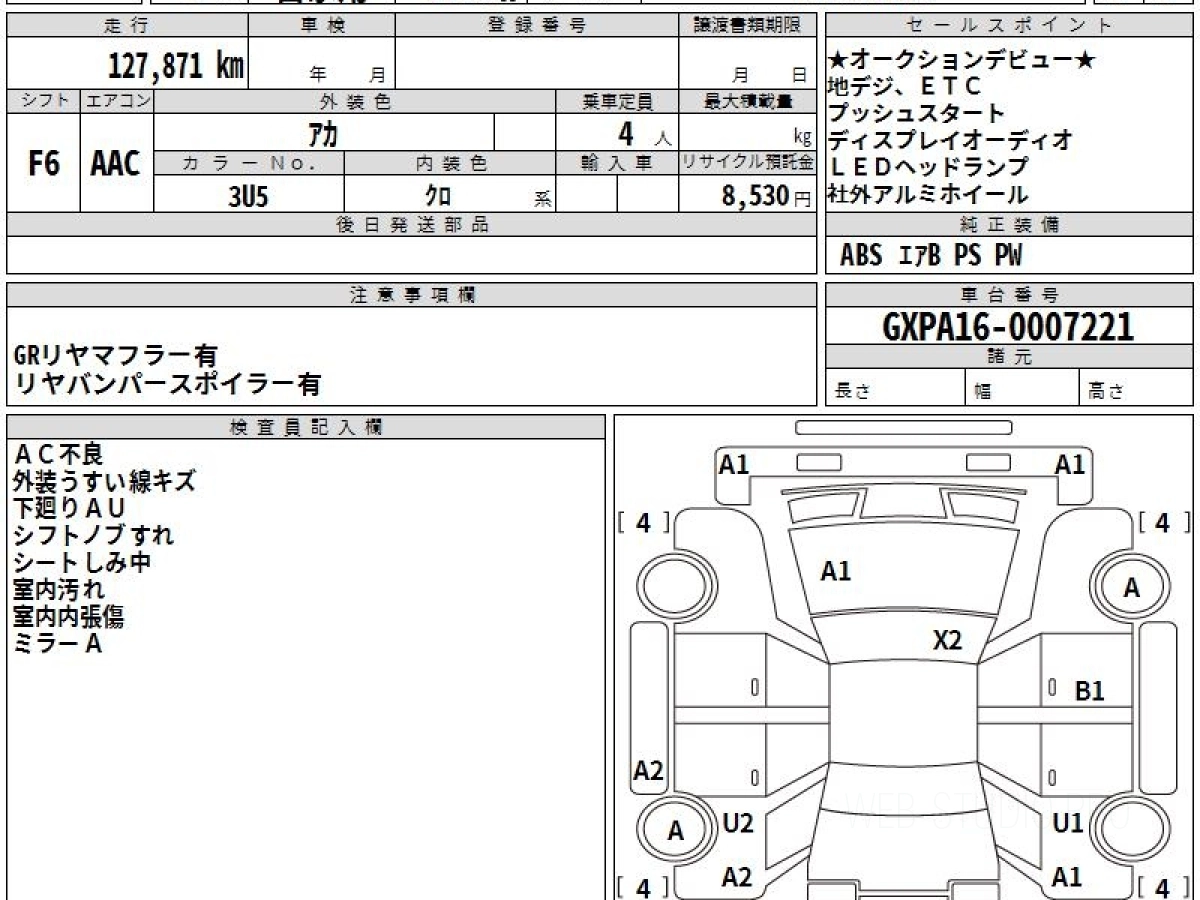Select the inspector note シートしみ中

tap(82, 562)
